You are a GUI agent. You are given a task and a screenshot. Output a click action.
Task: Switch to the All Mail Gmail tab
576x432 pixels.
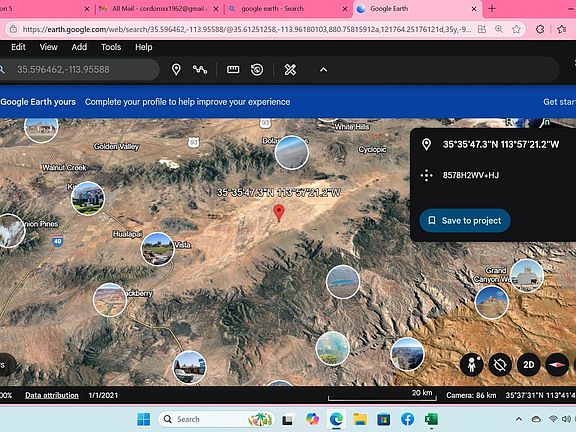160,9
